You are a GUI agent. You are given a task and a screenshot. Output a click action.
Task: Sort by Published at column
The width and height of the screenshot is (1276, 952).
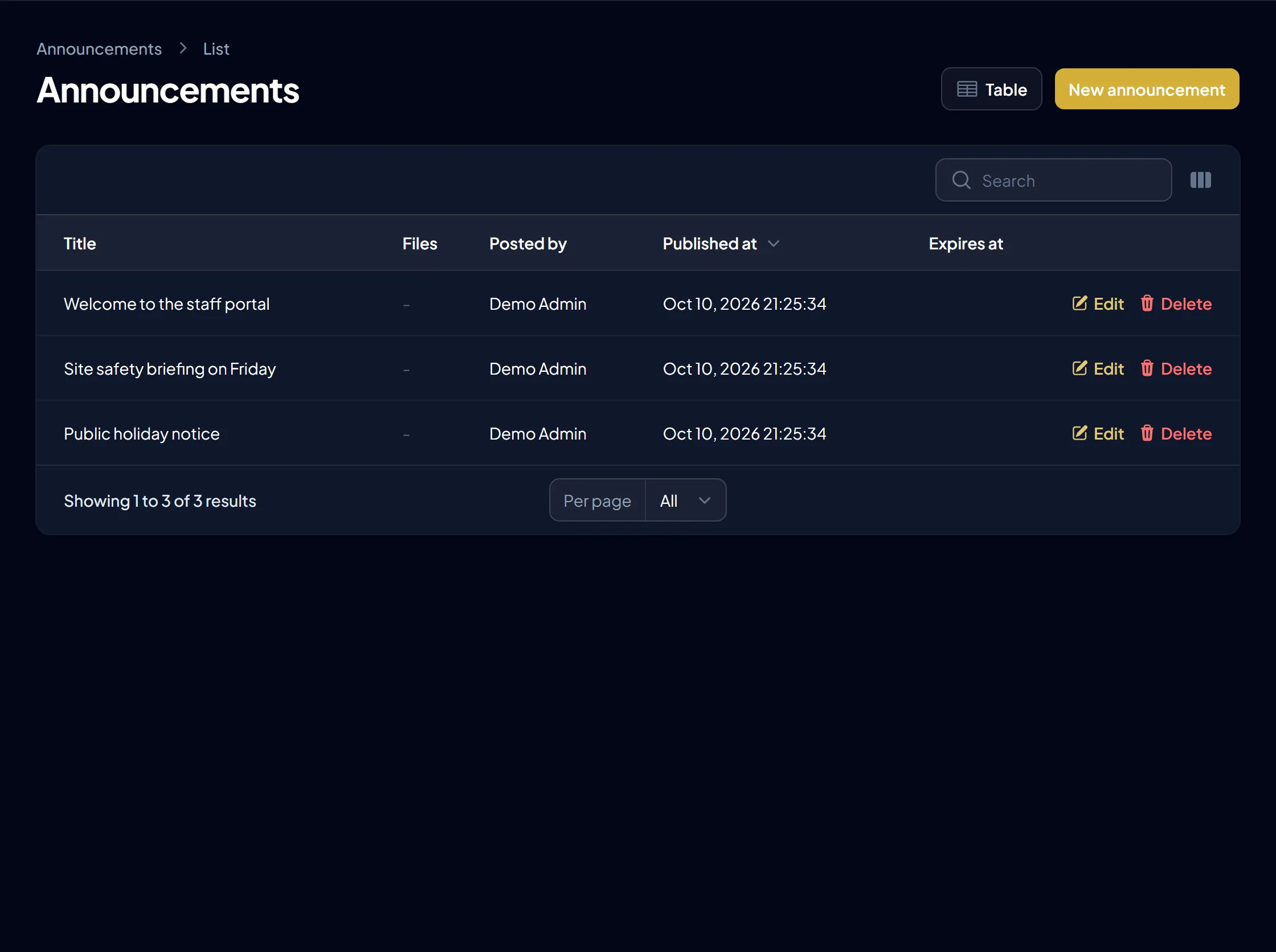721,244
